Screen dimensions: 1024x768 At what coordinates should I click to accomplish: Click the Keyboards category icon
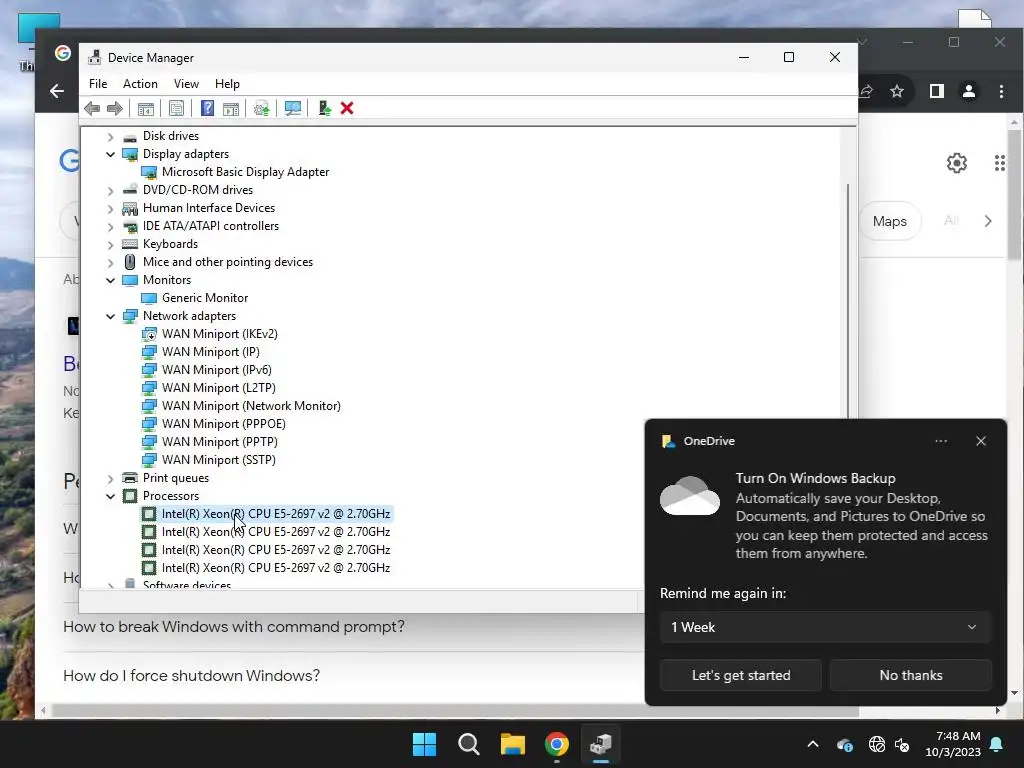point(130,244)
